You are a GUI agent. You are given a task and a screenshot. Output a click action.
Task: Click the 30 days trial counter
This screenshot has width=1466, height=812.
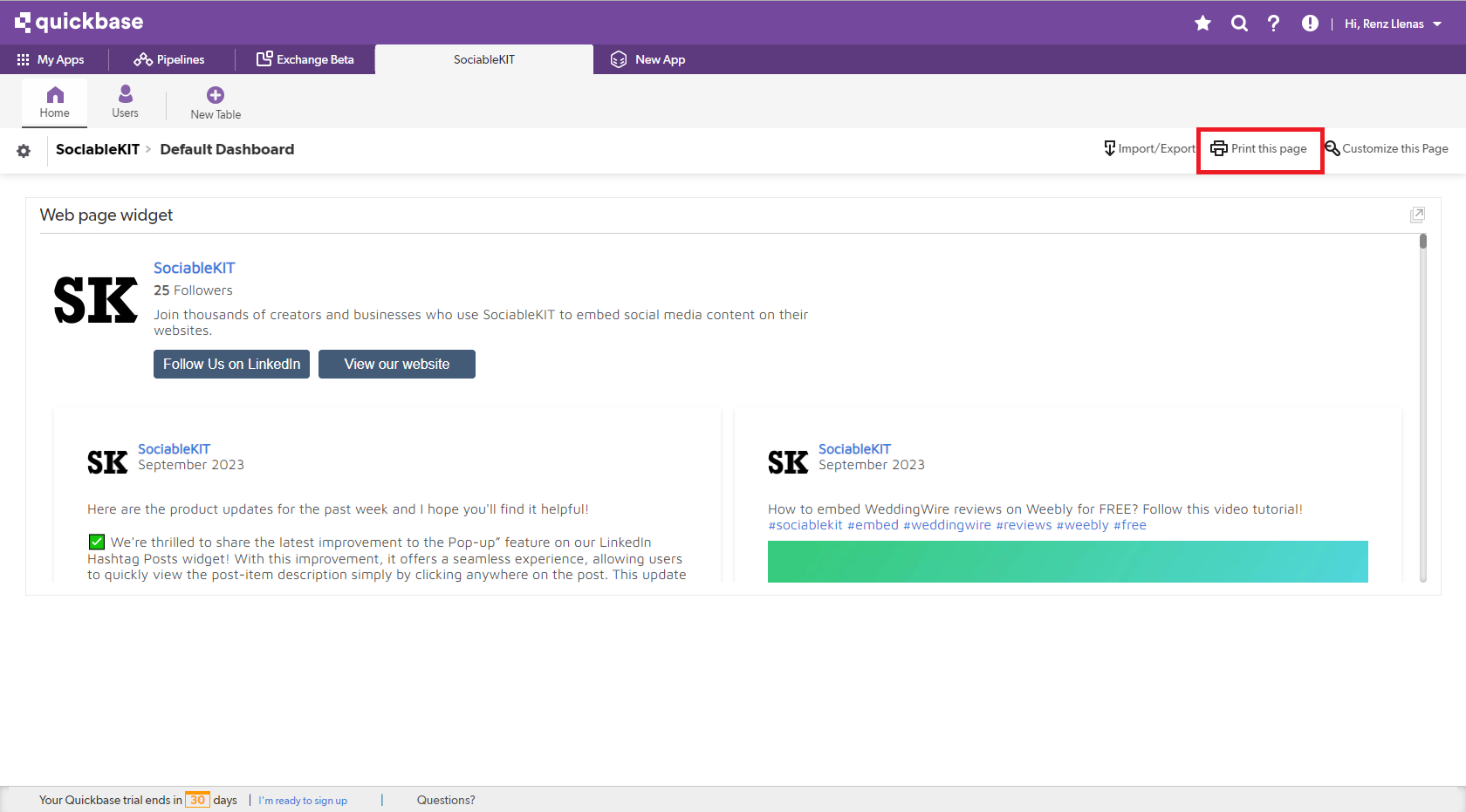pyautogui.click(x=198, y=800)
